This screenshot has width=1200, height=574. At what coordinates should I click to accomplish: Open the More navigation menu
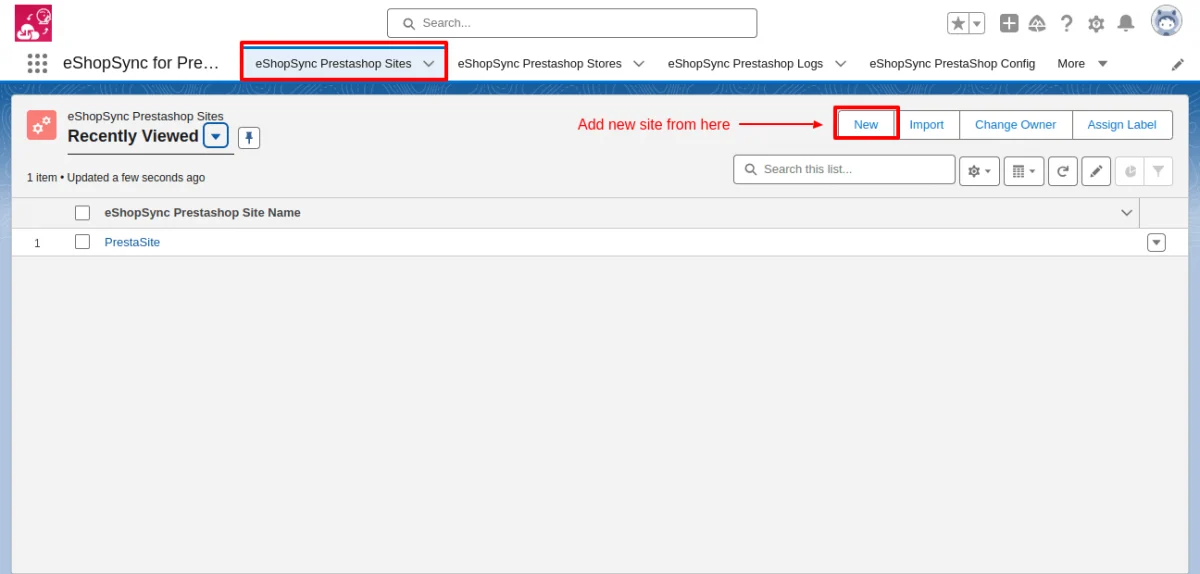pos(1083,63)
